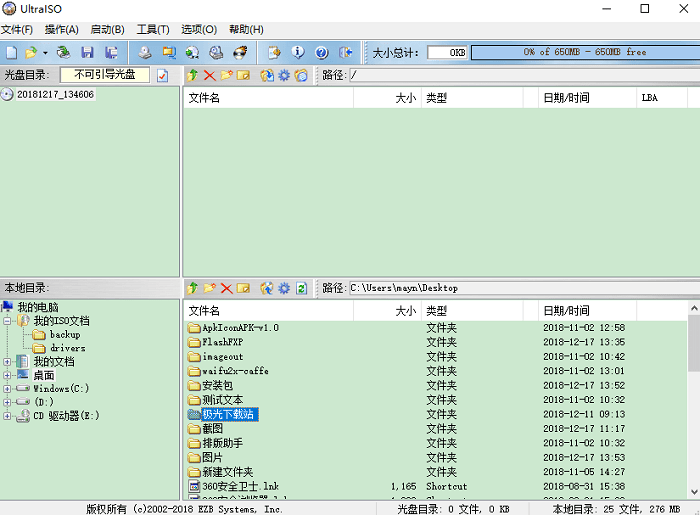Click the boot image properties checkmark icon
Viewport: 700px width, 515px height.
162,75
